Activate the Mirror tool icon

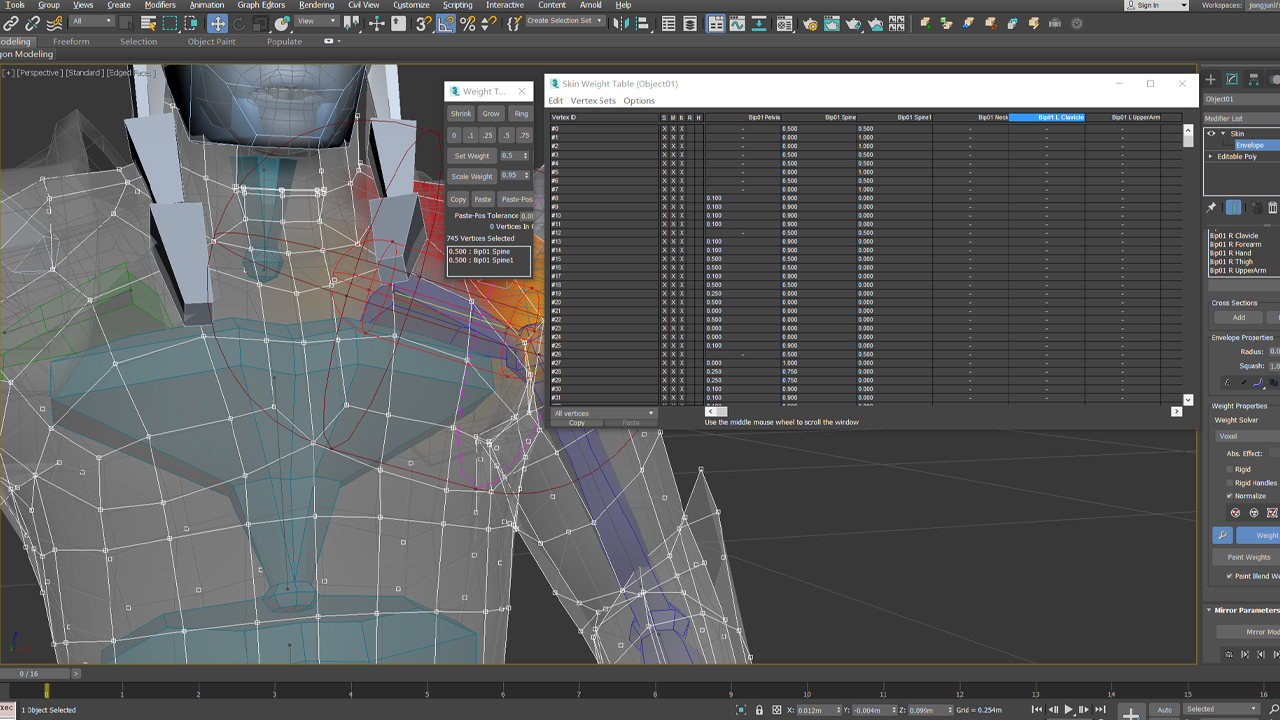[619, 22]
